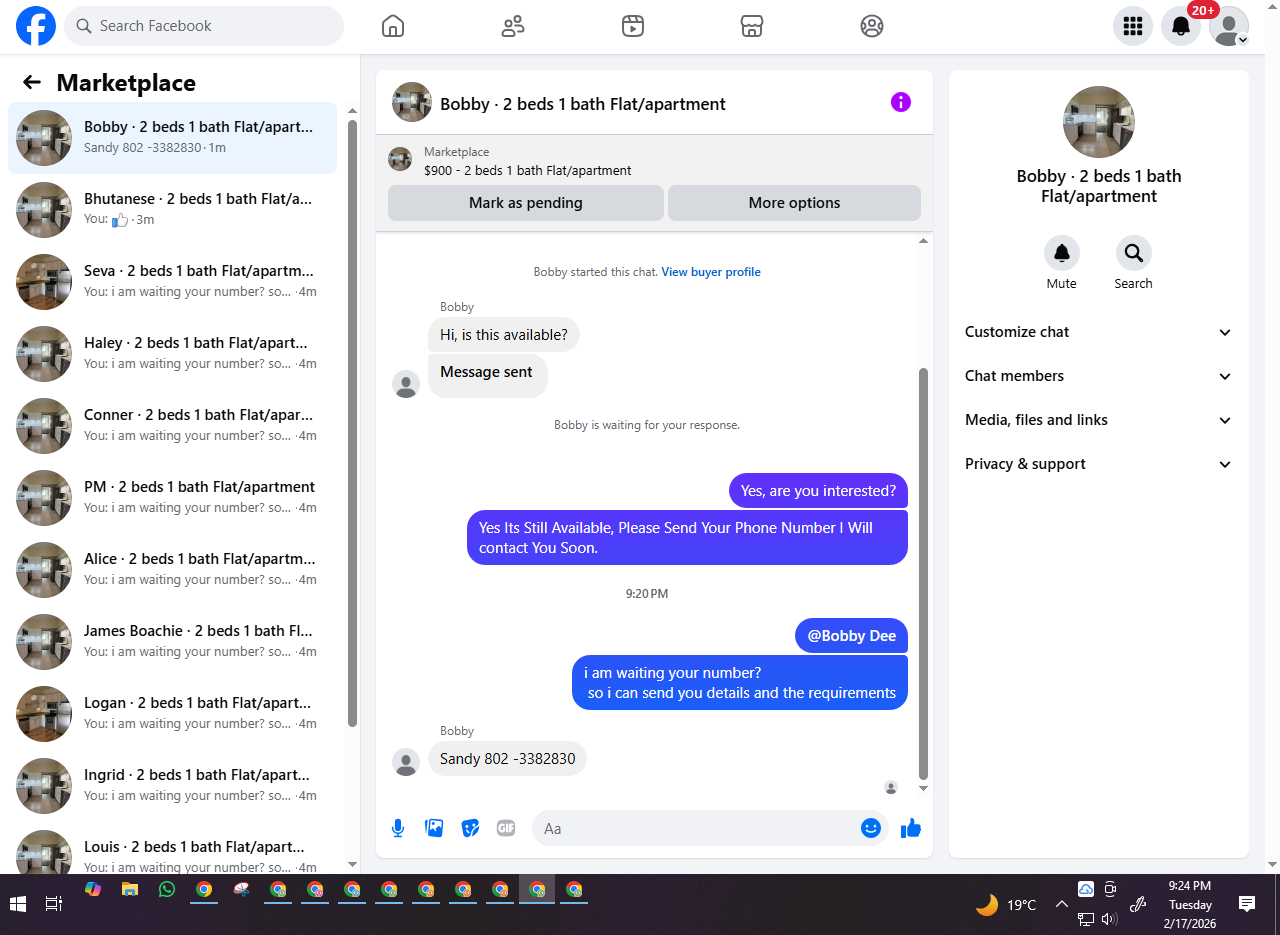Mute this chat with the bell icon
1280x935 pixels.
[x=1062, y=253]
